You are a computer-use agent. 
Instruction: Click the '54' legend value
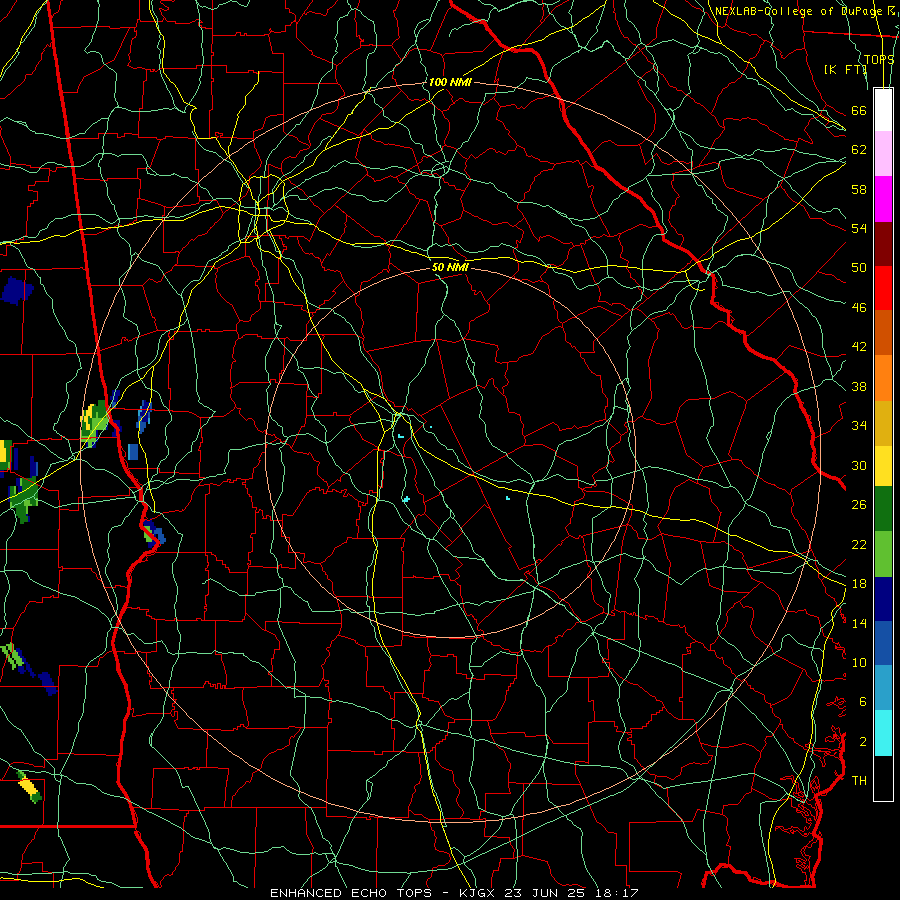coord(859,228)
